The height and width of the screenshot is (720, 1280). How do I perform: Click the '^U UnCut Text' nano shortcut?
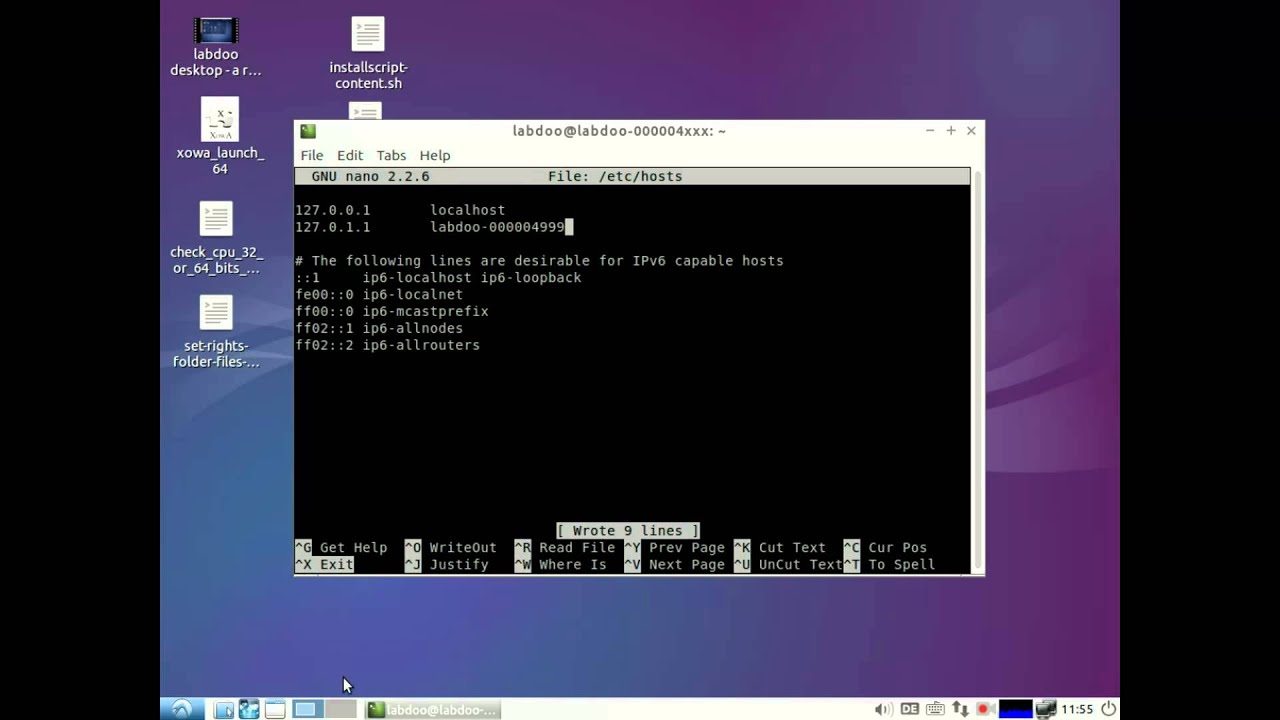[788, 565]
